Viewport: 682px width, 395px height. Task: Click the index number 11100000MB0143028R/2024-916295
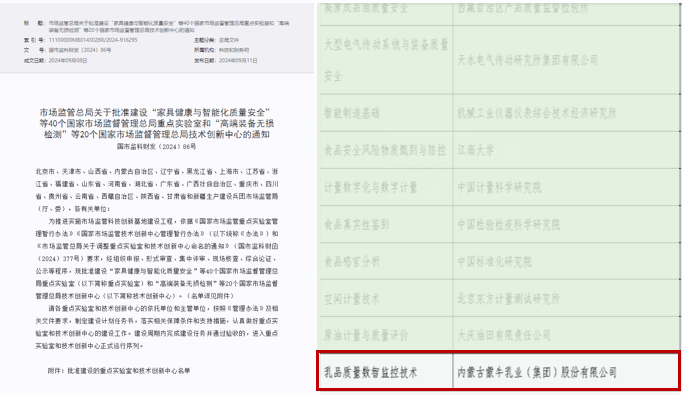(x=93, y=40)
